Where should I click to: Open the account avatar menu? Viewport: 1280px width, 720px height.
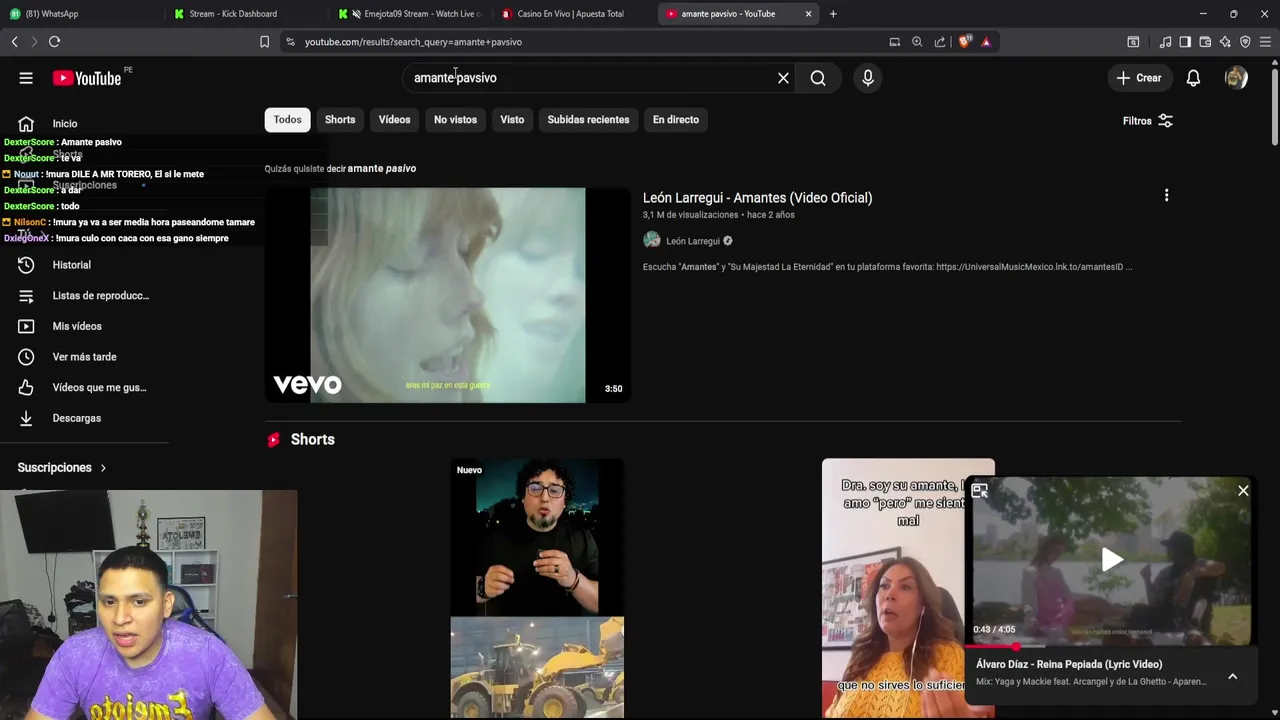tap(1236, 78)
